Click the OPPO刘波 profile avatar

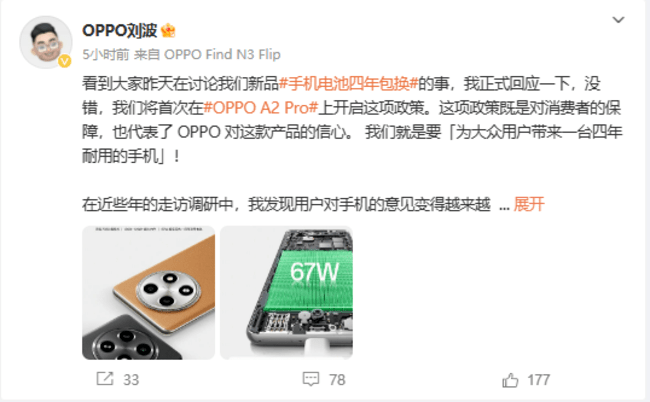tap(46, 42)
